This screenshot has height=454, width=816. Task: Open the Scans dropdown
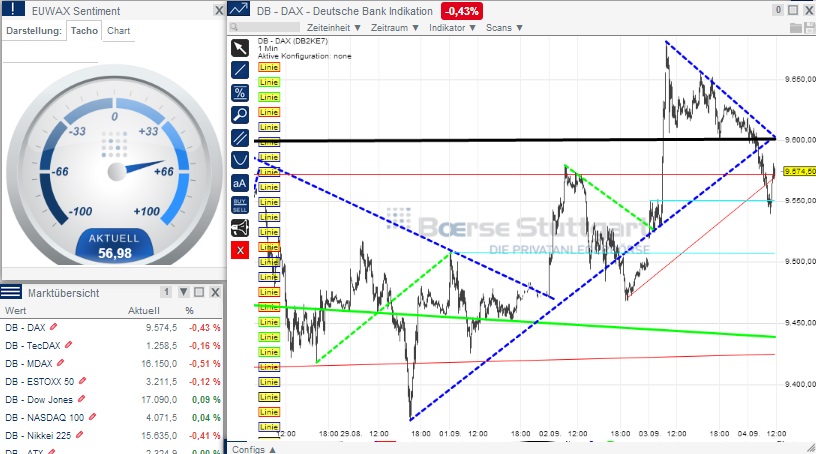pyautogui.click(x=504, y=28)
